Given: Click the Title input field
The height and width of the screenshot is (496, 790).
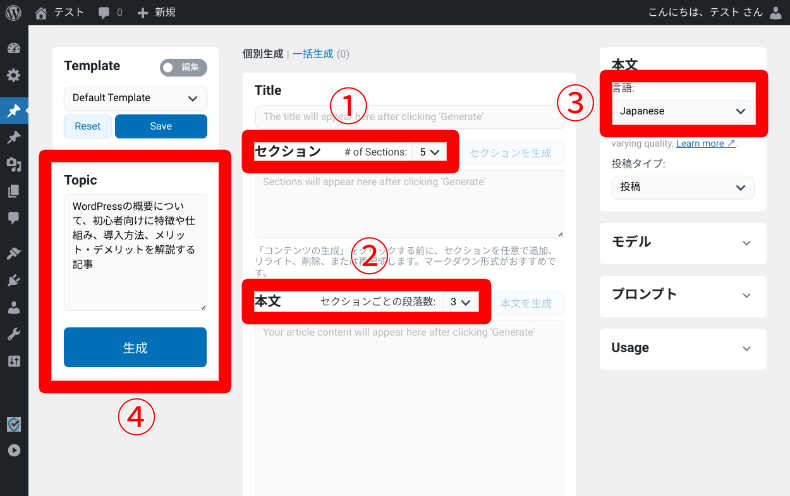Looking at the screenshot, I should click(410, 117).
